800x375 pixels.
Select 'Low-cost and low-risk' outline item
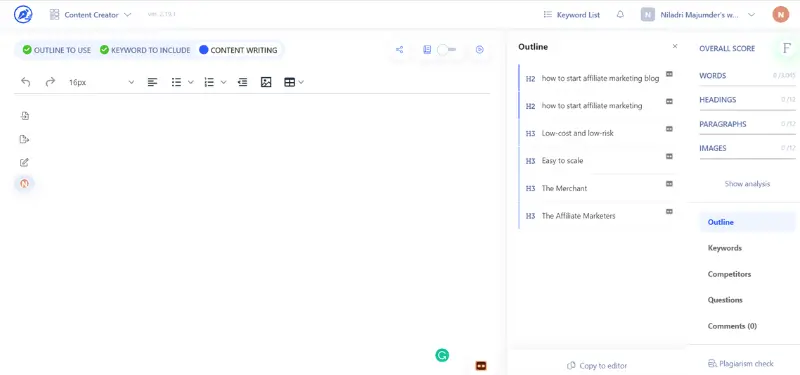pos(578,133)
